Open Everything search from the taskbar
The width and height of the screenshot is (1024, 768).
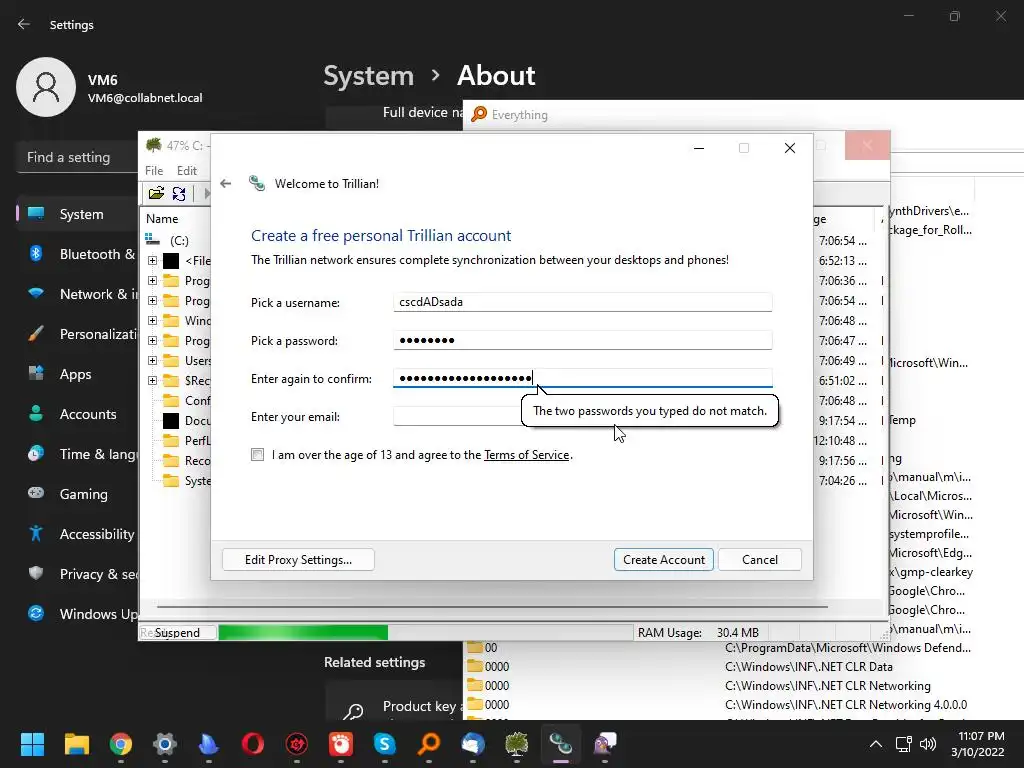tap(429, 744)
